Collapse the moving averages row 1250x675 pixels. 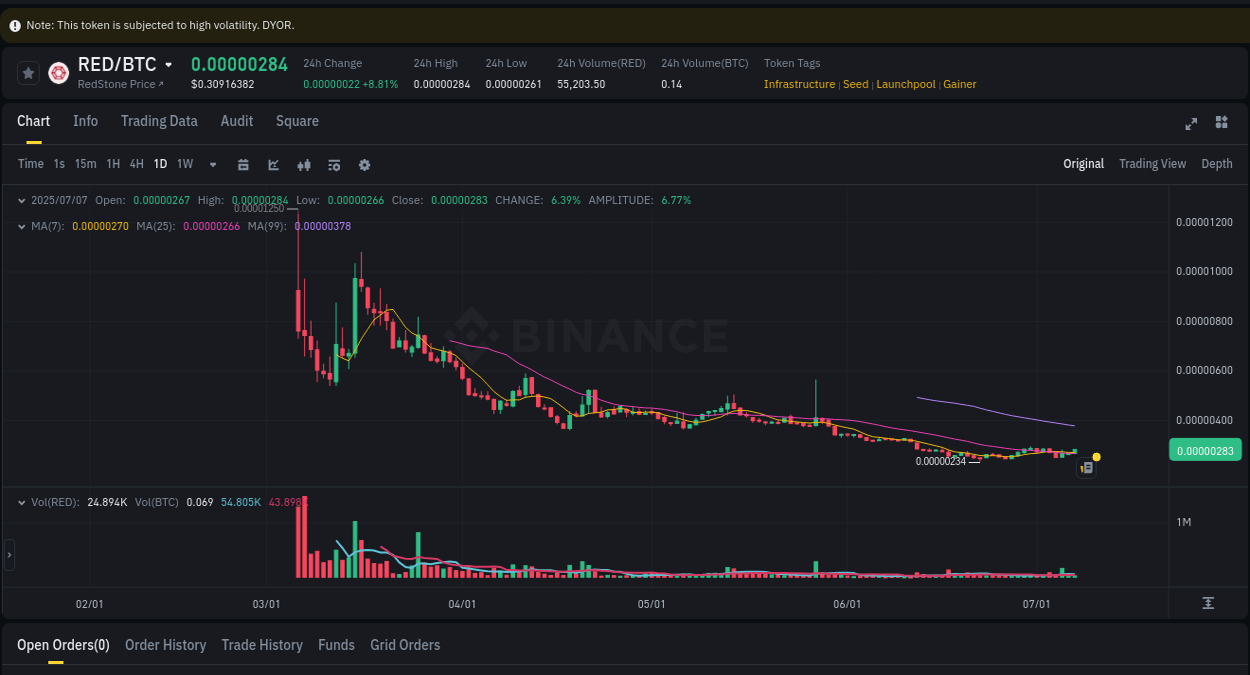point(20,226)
